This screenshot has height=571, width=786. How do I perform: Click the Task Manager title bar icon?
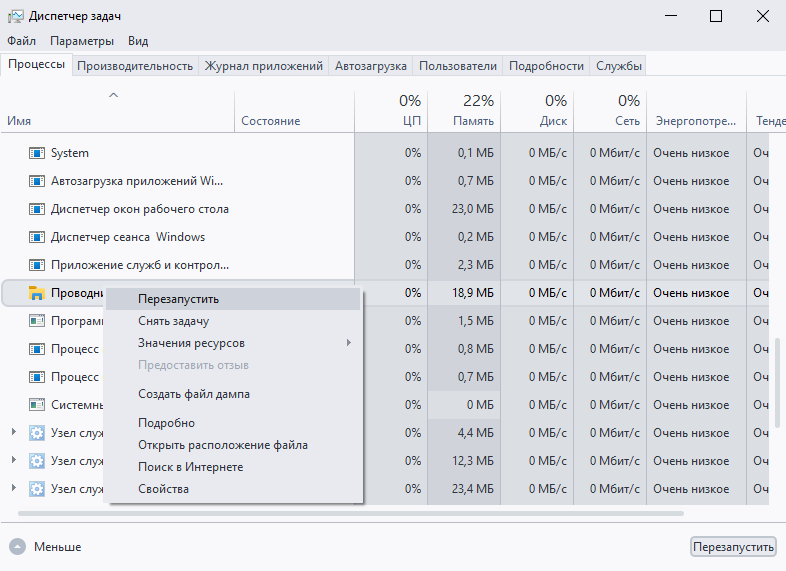point(16,17)
